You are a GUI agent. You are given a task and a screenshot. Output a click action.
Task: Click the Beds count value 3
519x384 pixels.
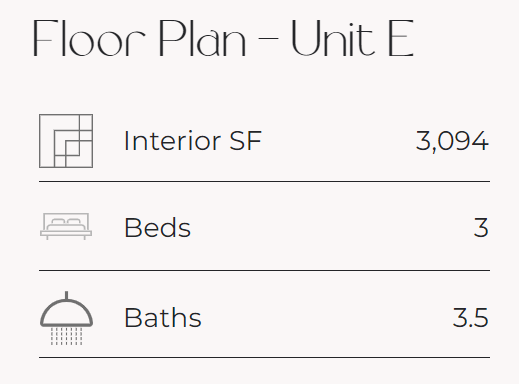pyautogui.click(x=481, y=228)
